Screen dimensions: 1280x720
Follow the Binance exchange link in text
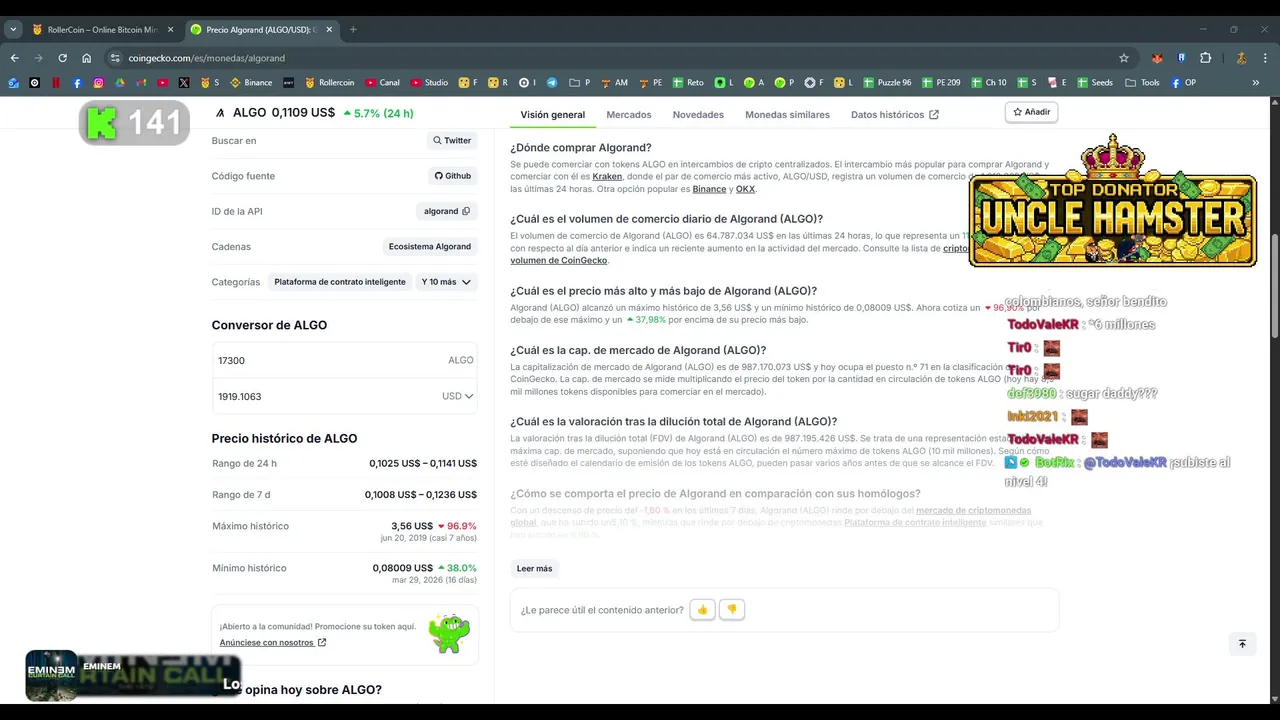(x=709, y=189)
